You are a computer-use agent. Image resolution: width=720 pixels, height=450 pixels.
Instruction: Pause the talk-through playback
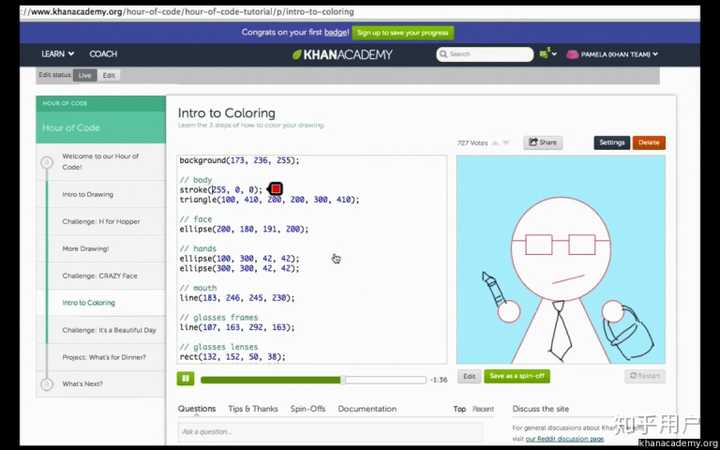pos(186,379)
